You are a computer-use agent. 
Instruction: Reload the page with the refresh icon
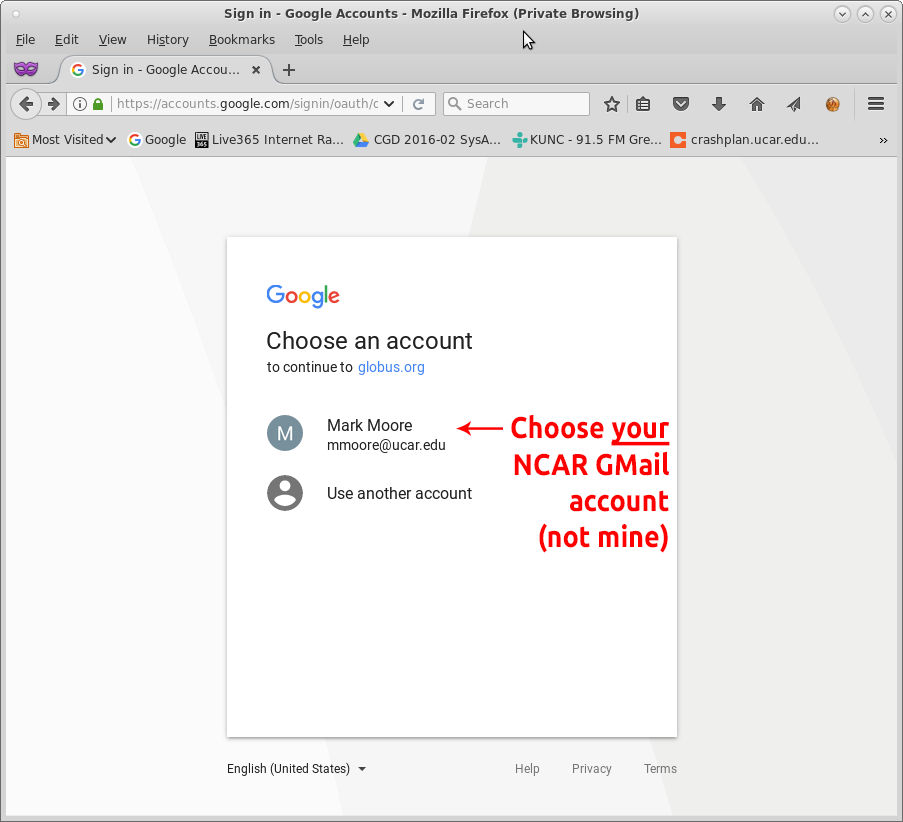coord(419,104)
